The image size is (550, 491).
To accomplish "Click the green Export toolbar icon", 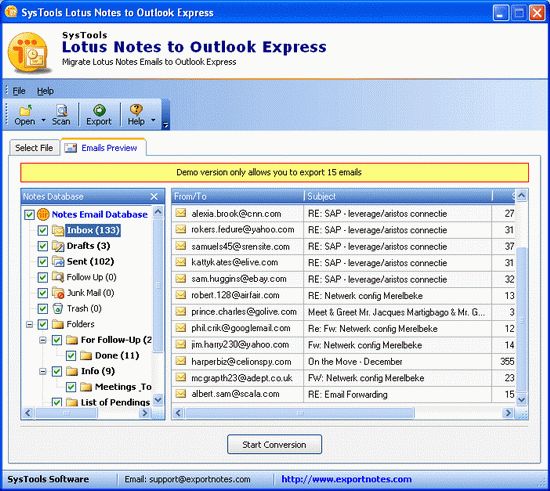I will coord(99,110).
